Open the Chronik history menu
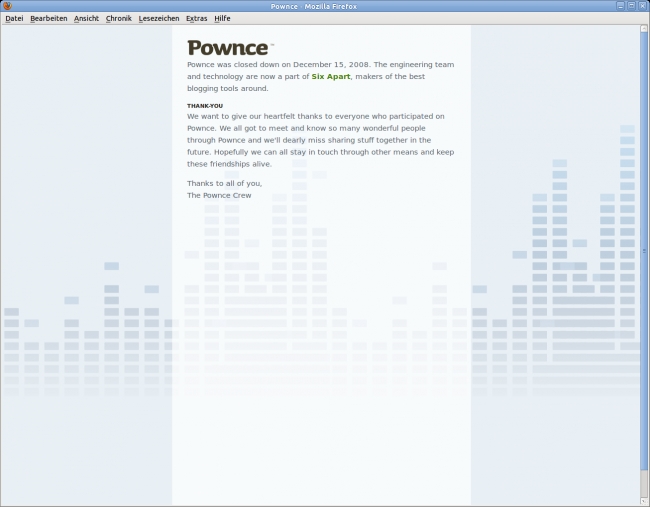The image size is (650, 507). coord(118,18)
